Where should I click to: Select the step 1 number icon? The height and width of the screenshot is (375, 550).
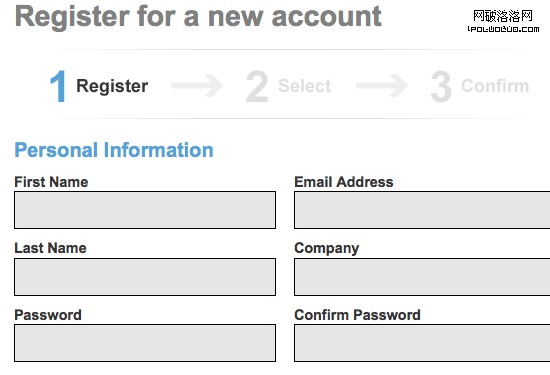58,86
